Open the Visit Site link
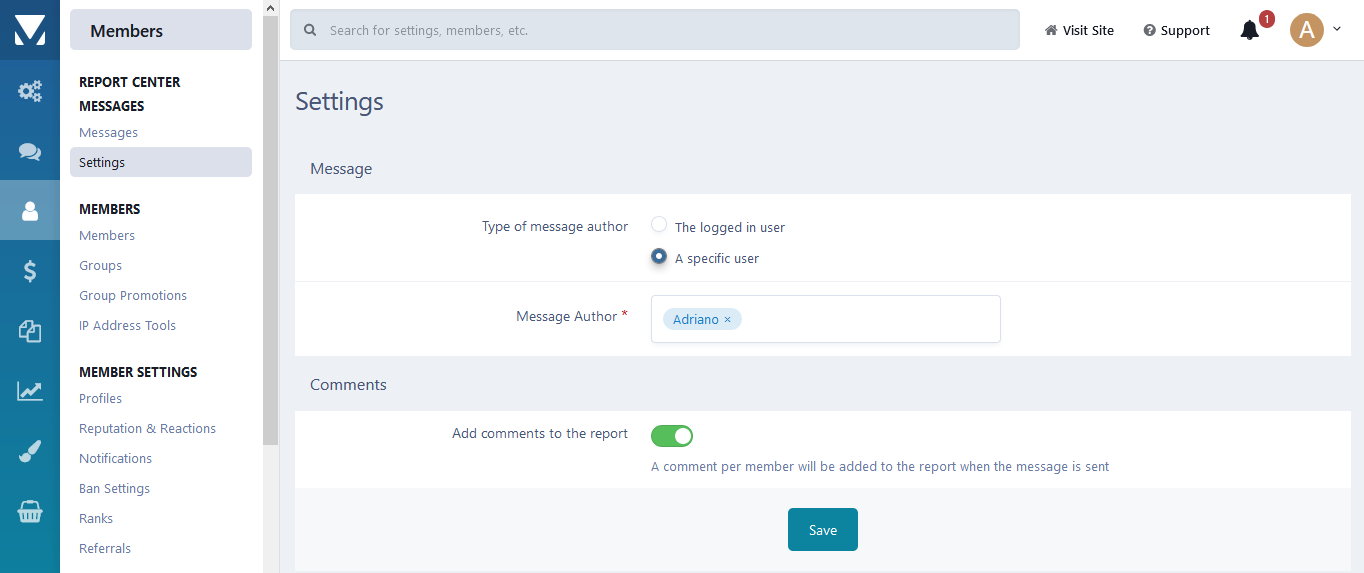 point(1079,31)
